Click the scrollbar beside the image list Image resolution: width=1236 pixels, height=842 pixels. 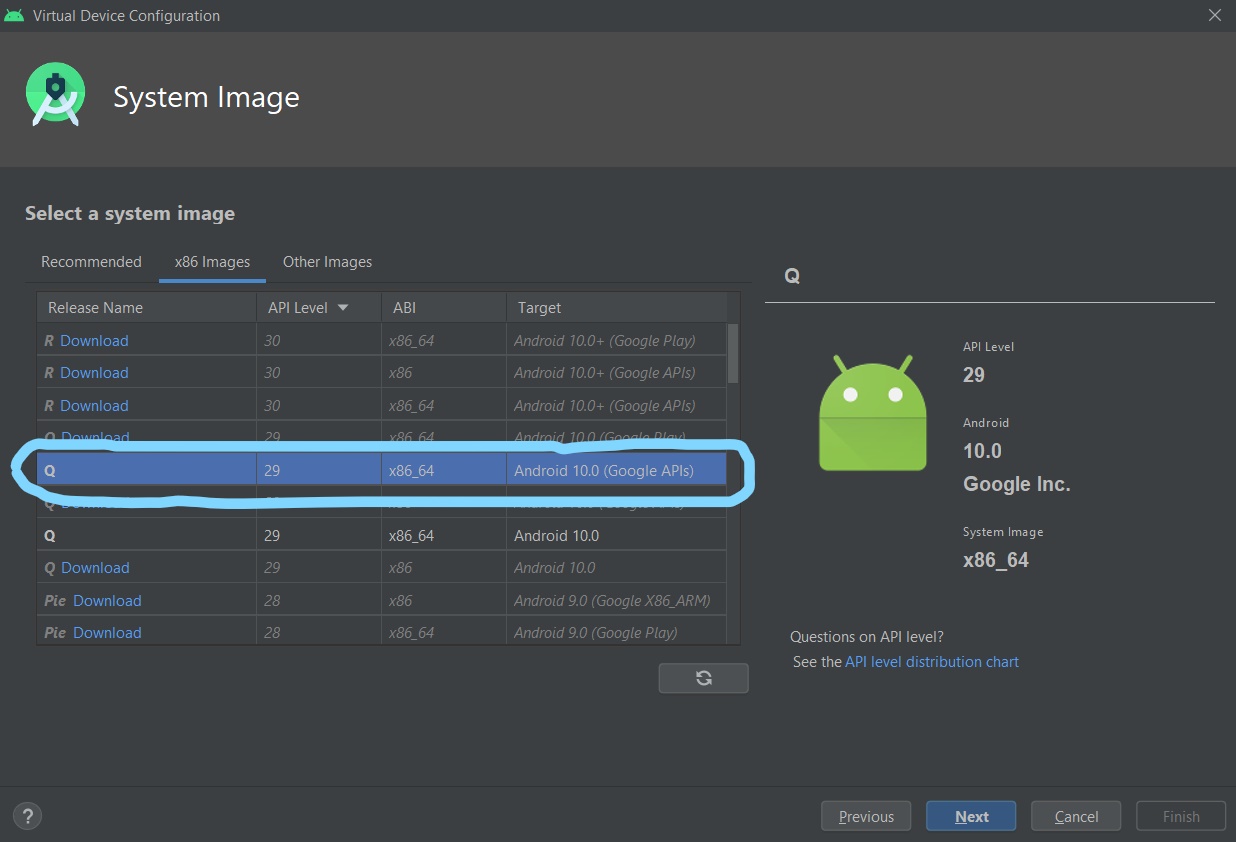pyautogui.click(x=731, y=360)
